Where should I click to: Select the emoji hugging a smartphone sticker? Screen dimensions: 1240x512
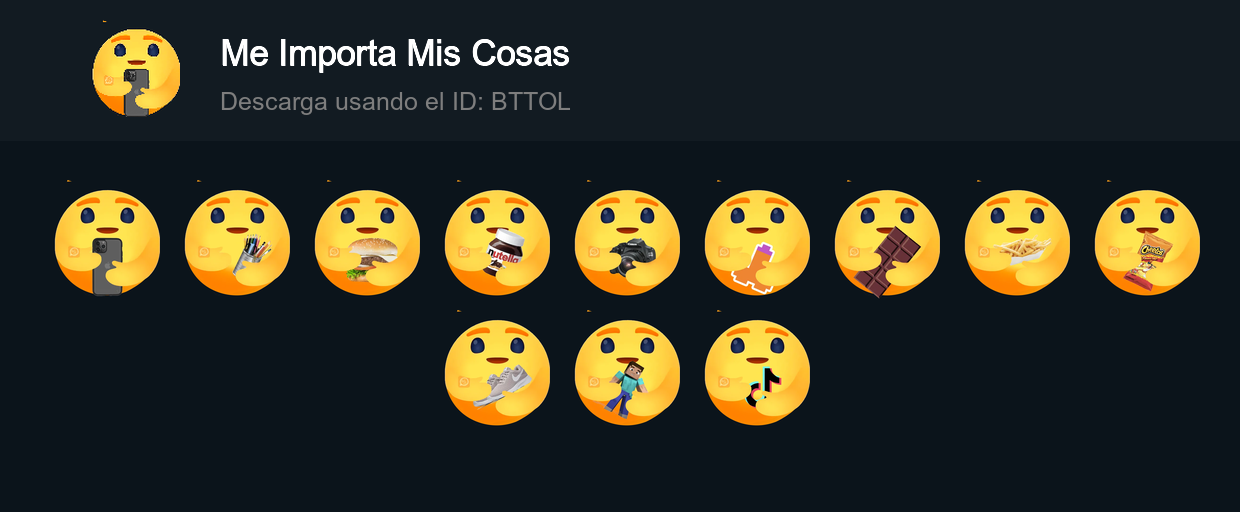pyautogui.click(x=107, y=243)
